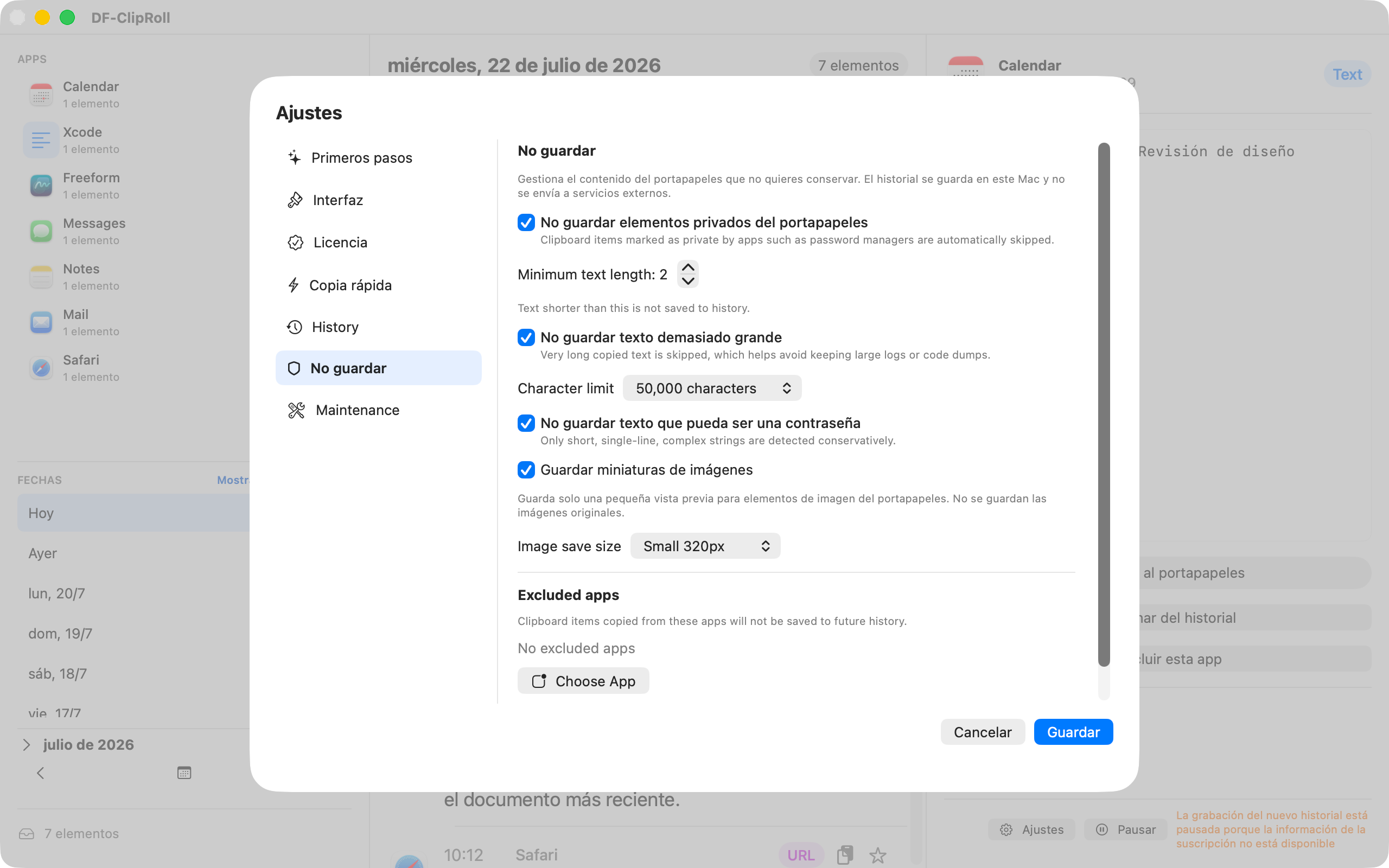Click the Choose App button
The height and width of the screenshot is (868, 1389).
pos(583,681)
